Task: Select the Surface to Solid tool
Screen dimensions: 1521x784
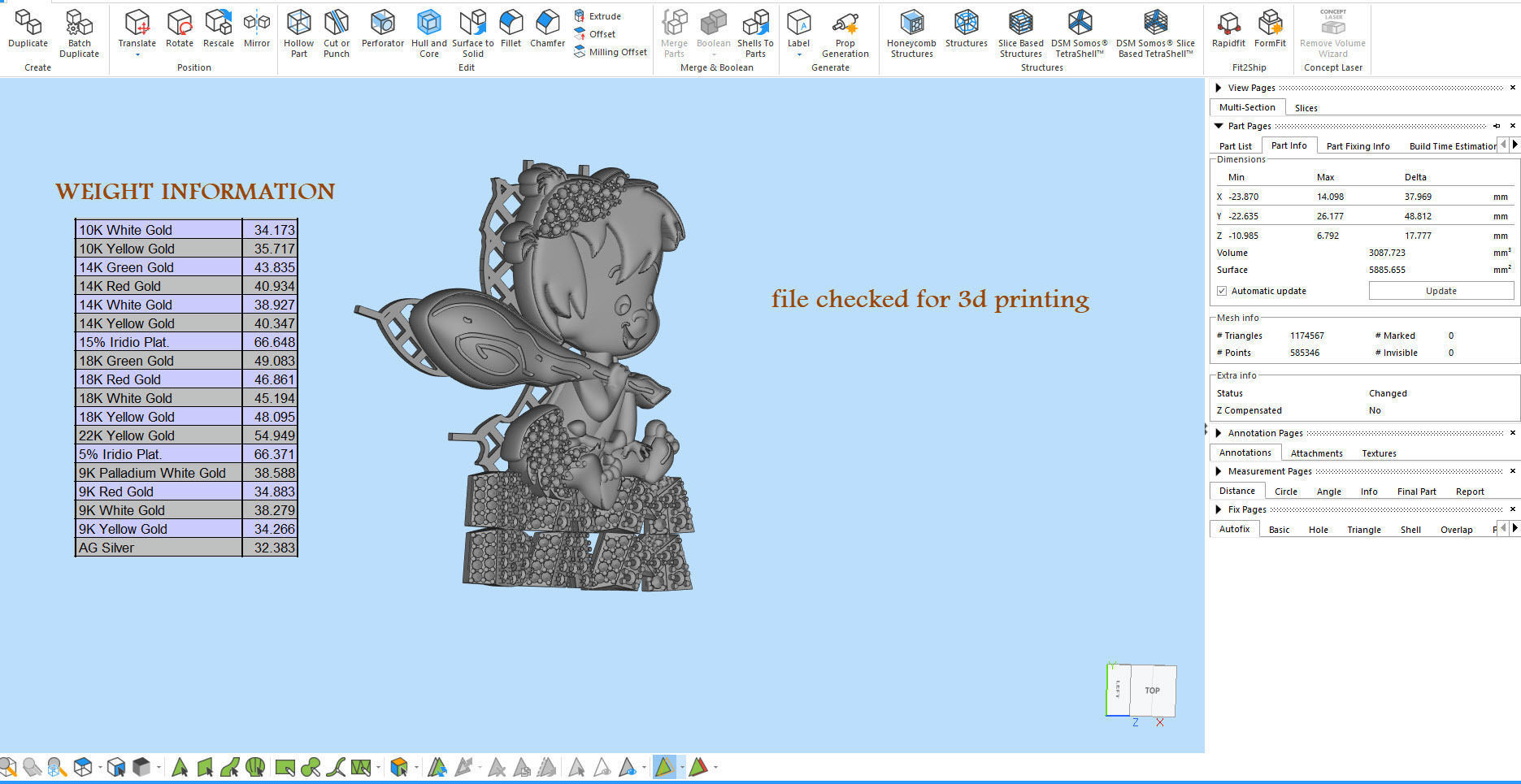Action: pyautogui.click(x=472, y=33)
